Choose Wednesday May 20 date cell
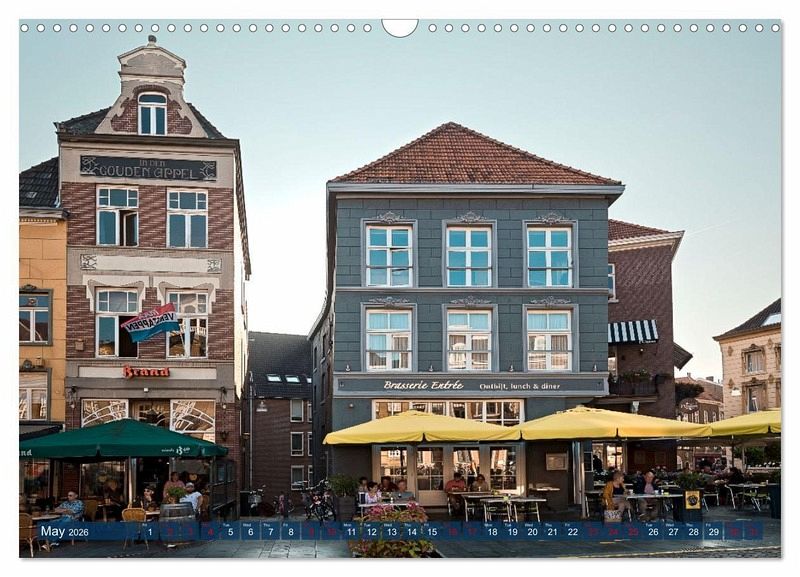Screen dimensions: 800x577 tap(533, 532)
